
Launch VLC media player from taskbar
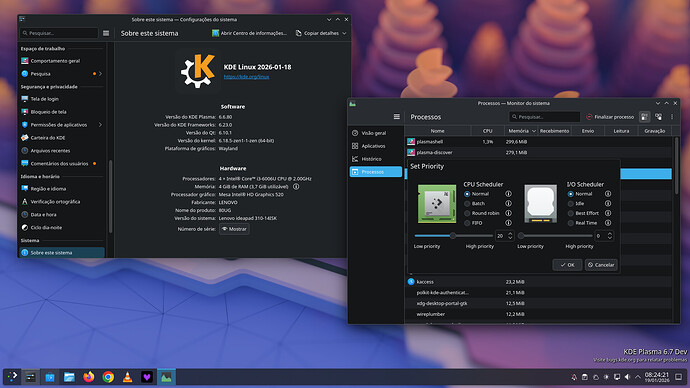coord(127,377)
